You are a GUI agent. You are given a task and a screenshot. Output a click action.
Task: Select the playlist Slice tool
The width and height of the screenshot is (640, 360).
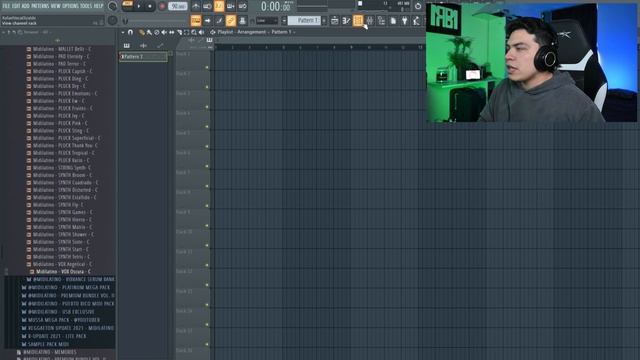click(179, 32)
